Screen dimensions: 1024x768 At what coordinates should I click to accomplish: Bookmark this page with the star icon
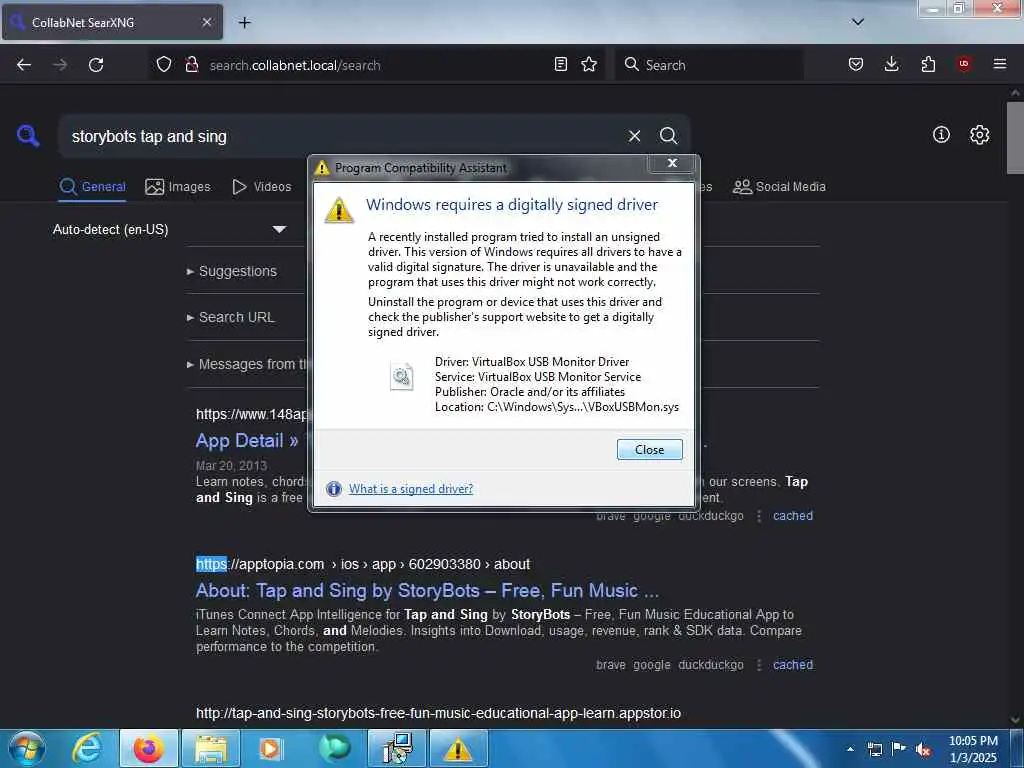(x=589, y=65)
